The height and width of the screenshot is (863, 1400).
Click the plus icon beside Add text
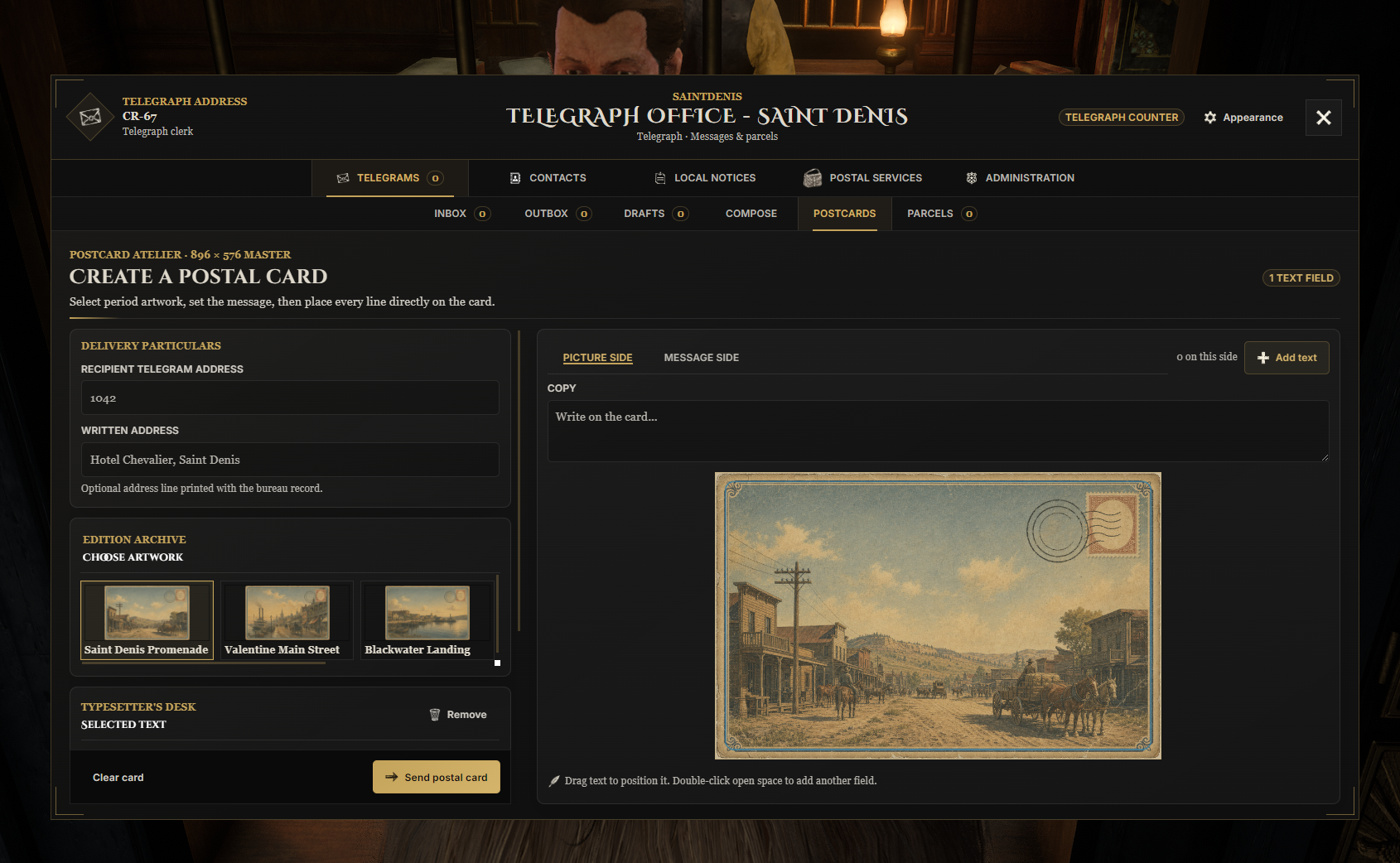click(1263, 358)
